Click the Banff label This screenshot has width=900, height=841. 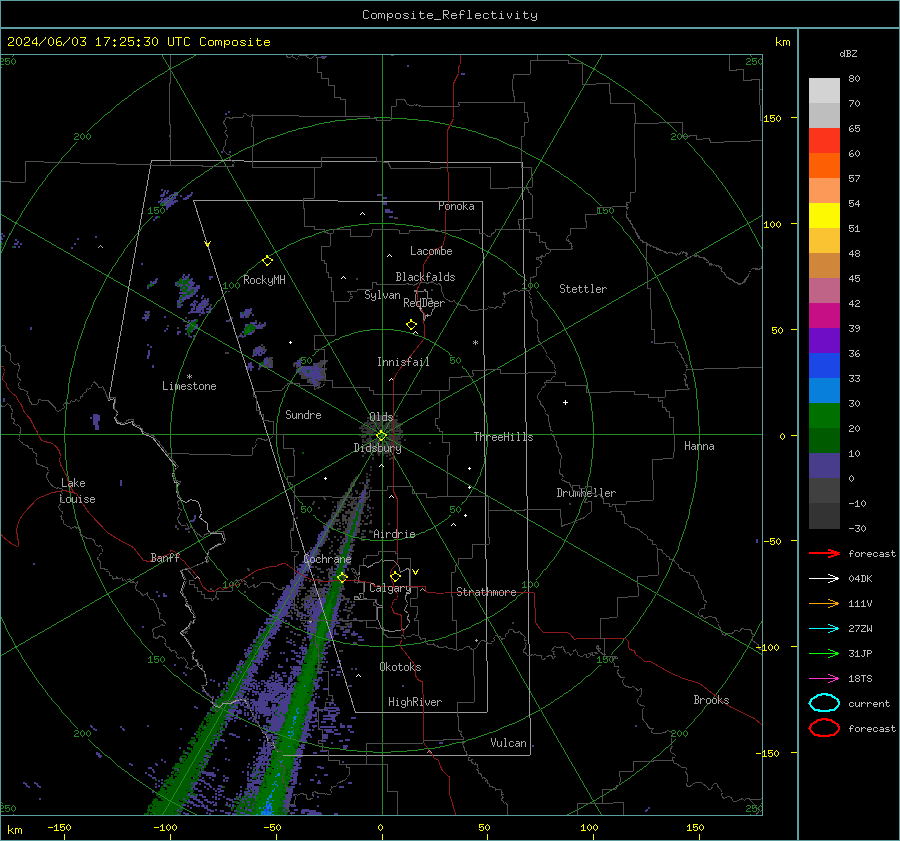click(165, 557)
